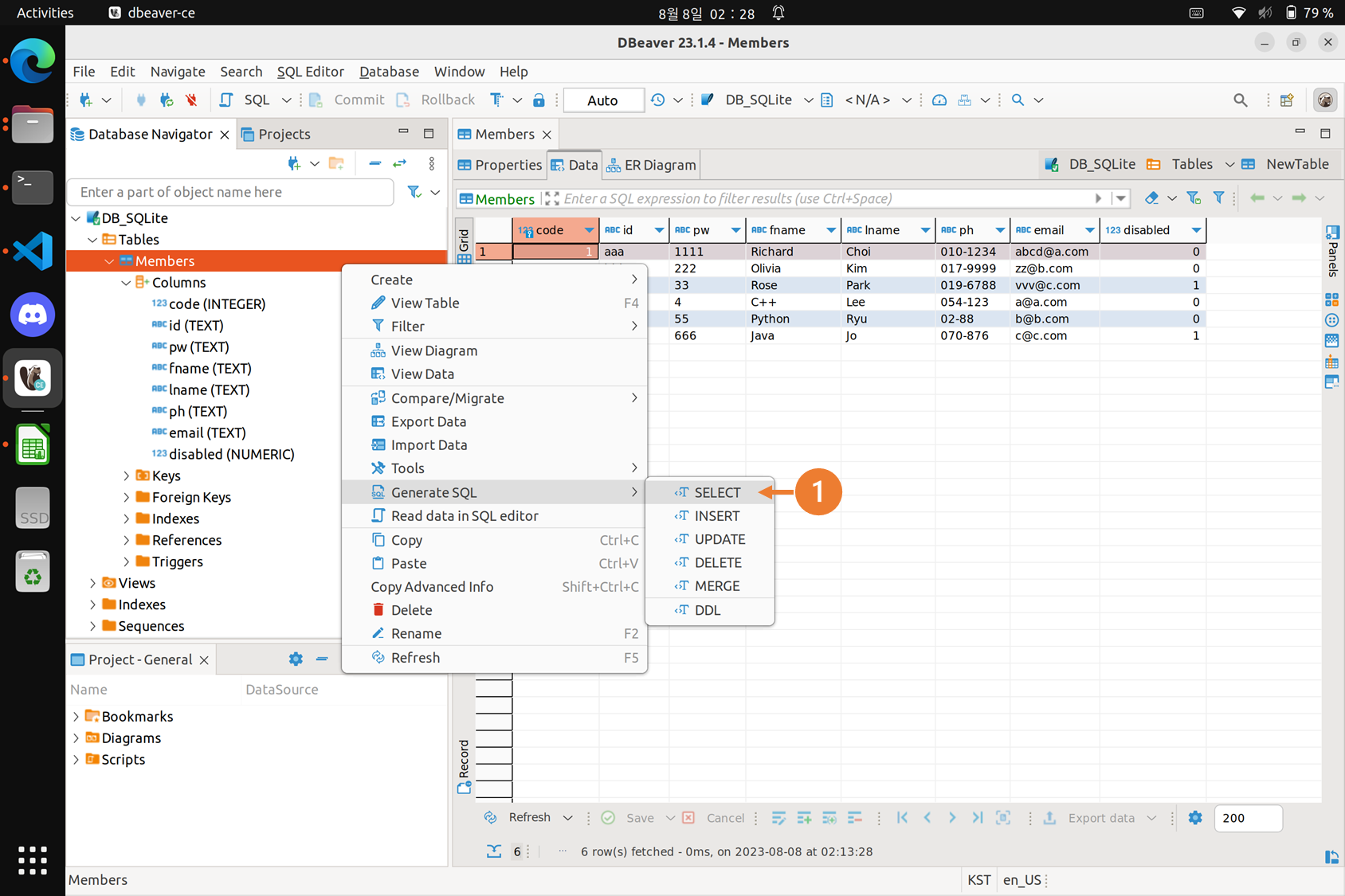
Task: Click the transaction log clock icon
Action: pos(657,100)
